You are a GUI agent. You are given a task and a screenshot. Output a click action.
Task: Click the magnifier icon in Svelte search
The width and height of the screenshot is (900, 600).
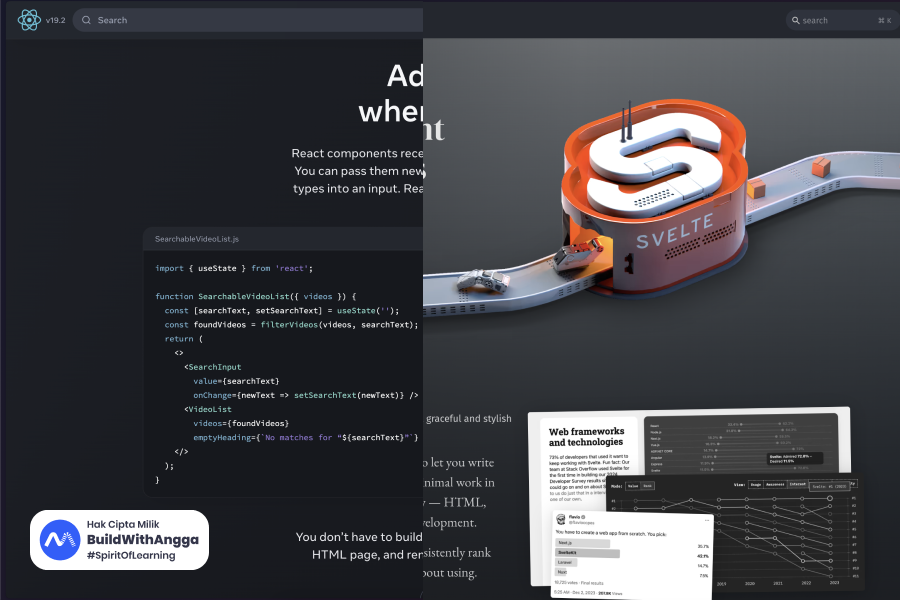point(794,20)
